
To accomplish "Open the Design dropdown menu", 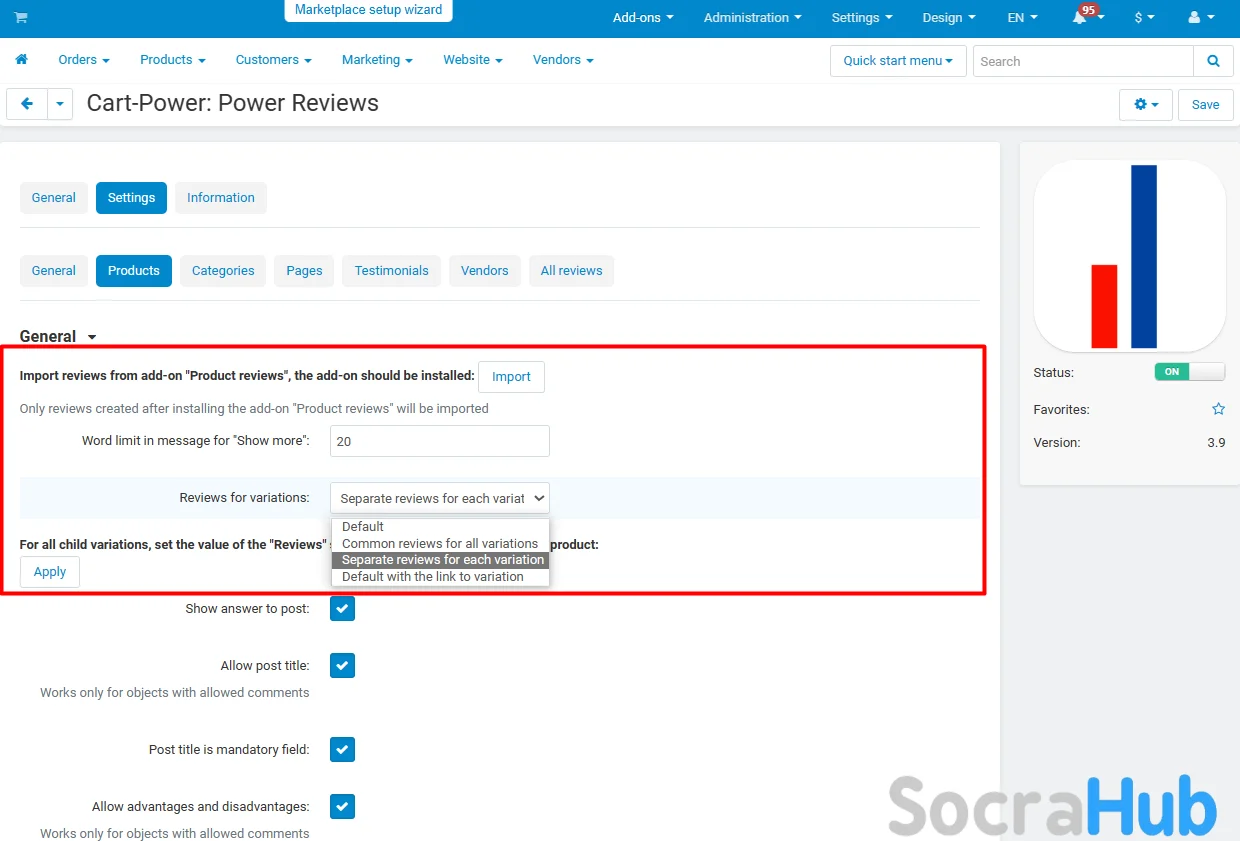I will [949, 18].
